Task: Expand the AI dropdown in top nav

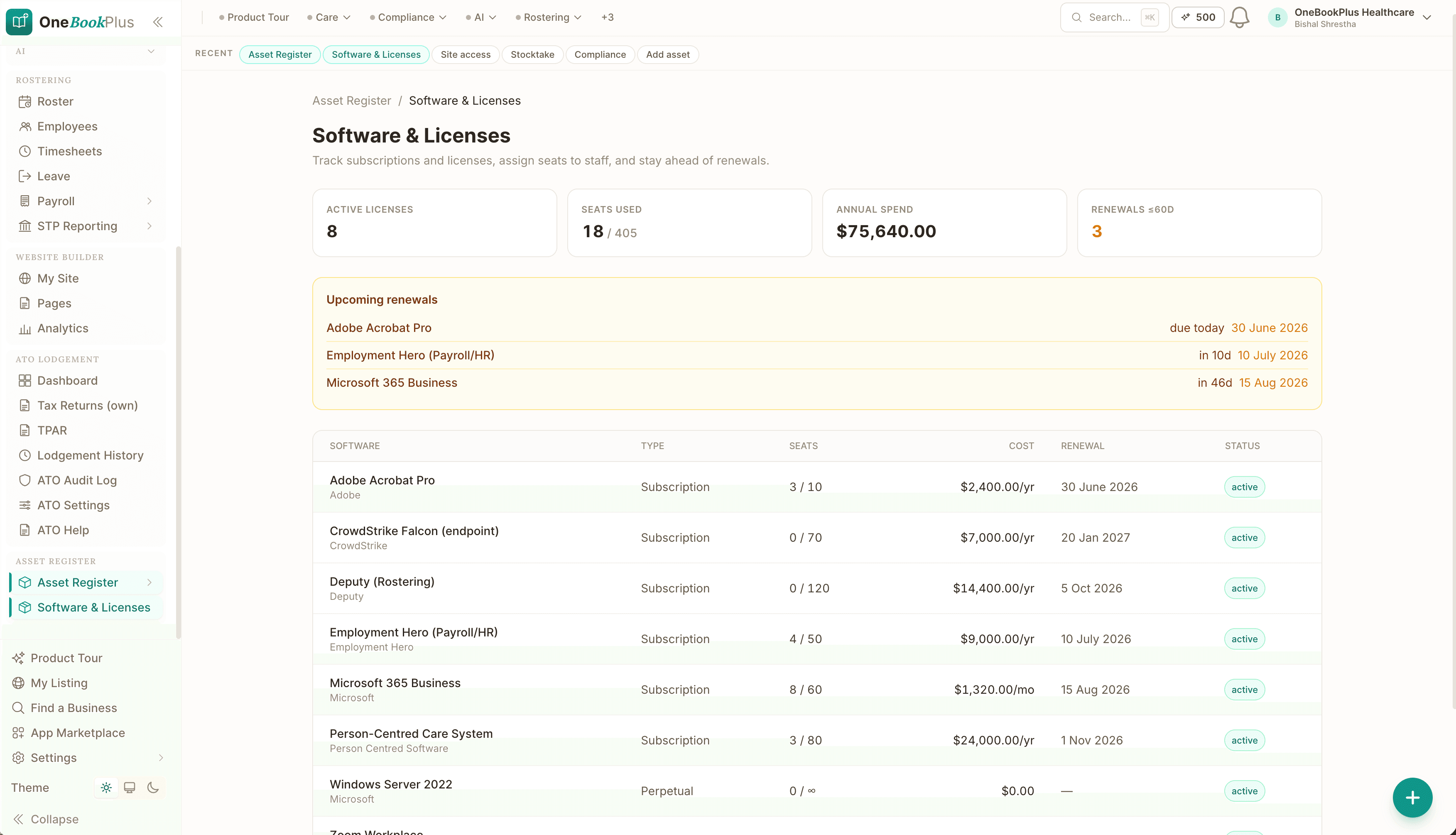Action: click(x=481, y=17)
